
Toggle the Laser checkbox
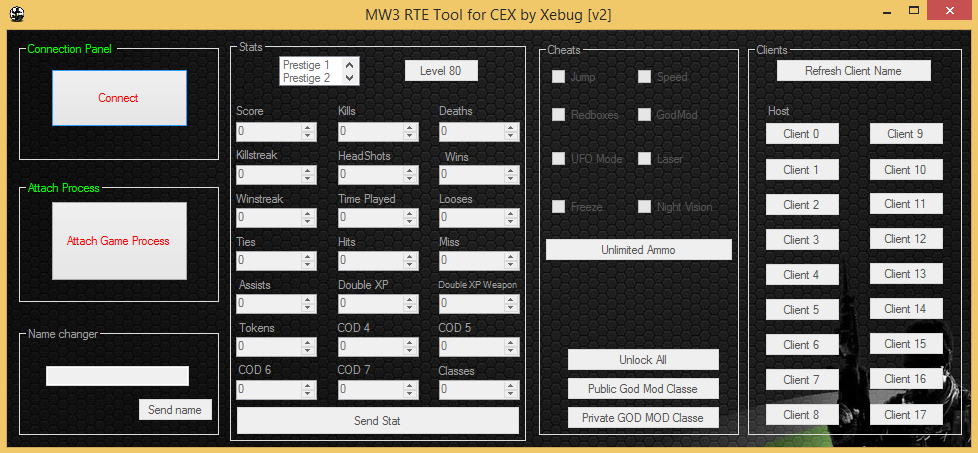point(644,158)
